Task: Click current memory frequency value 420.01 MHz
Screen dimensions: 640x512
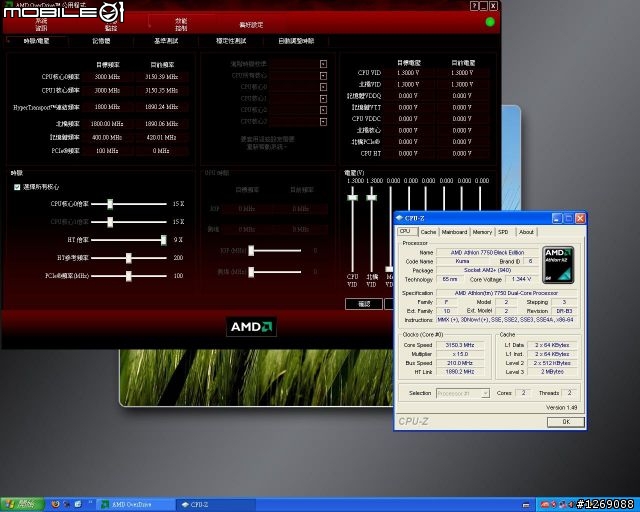Action: point(162,138)
